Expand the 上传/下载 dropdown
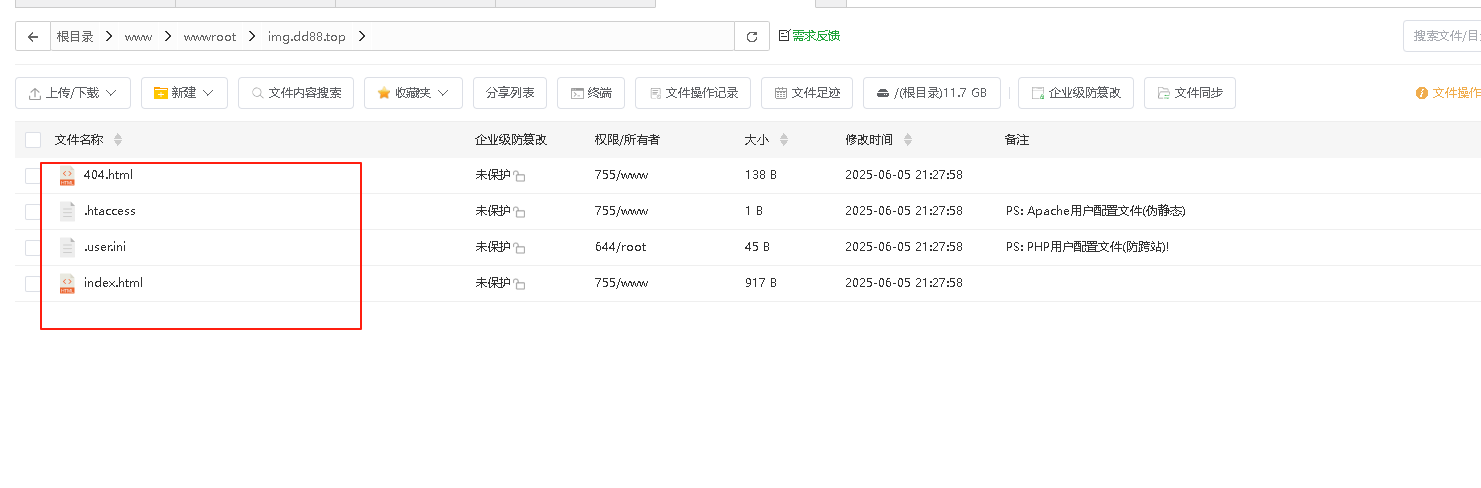 (73, 93)
